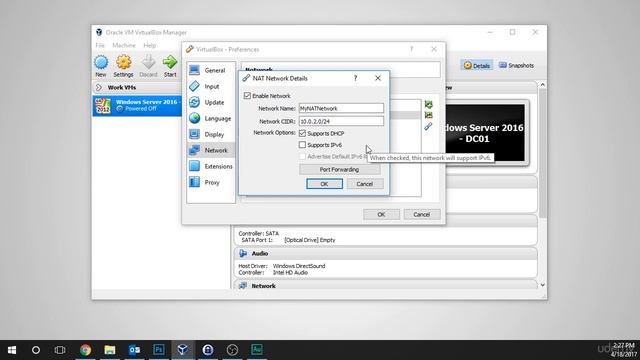Open Outlook from the taskbar
The width and height of the screenshot is (640, 360).
tap(134, 350)
